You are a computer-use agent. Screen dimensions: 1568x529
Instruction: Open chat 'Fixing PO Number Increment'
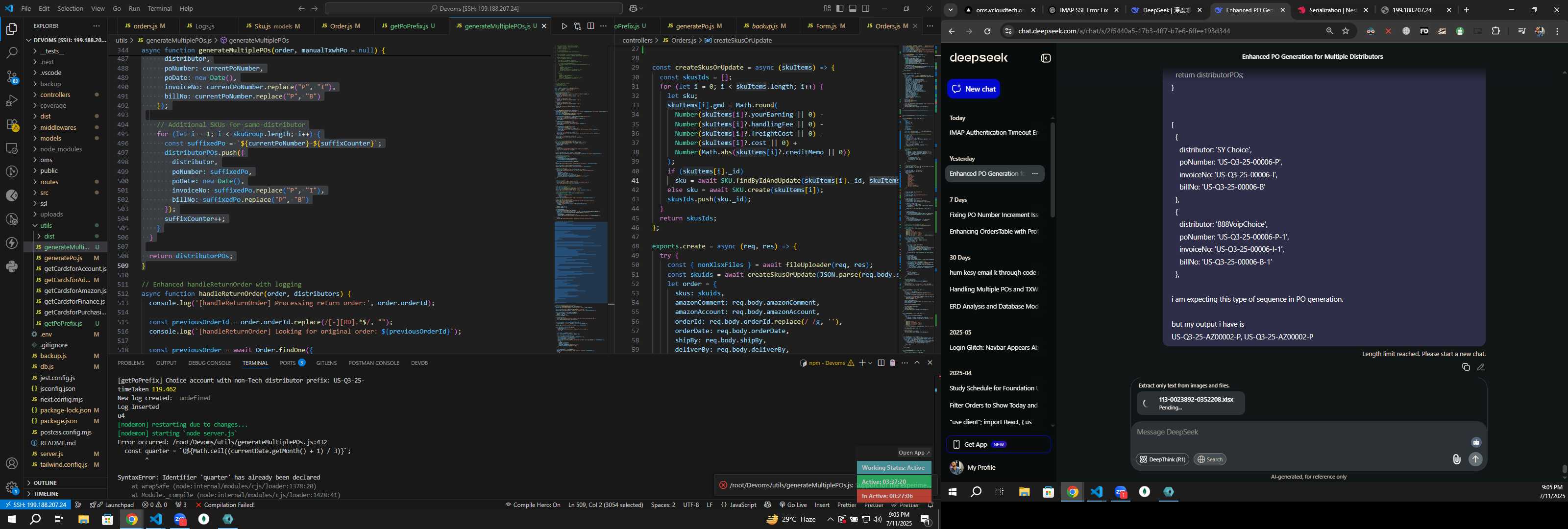click(x=993, y=216)
